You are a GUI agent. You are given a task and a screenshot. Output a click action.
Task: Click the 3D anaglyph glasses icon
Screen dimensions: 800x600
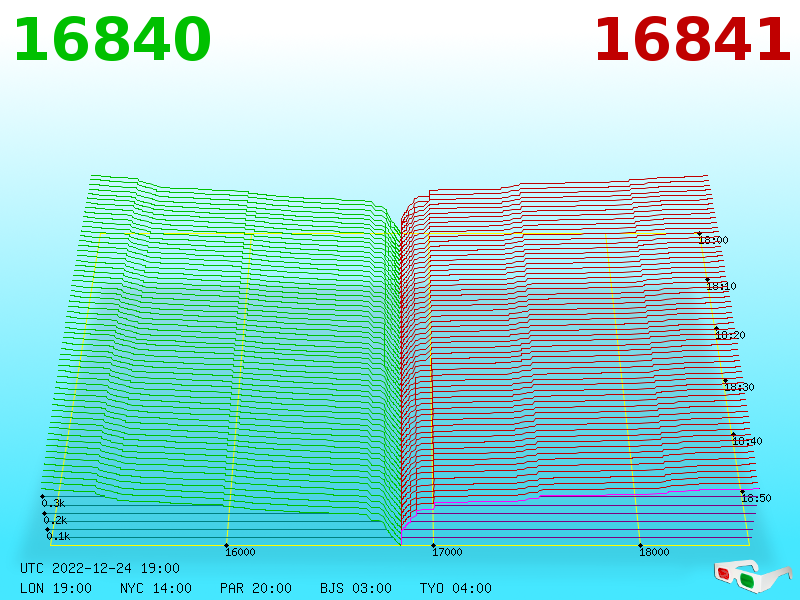[752, 576]
